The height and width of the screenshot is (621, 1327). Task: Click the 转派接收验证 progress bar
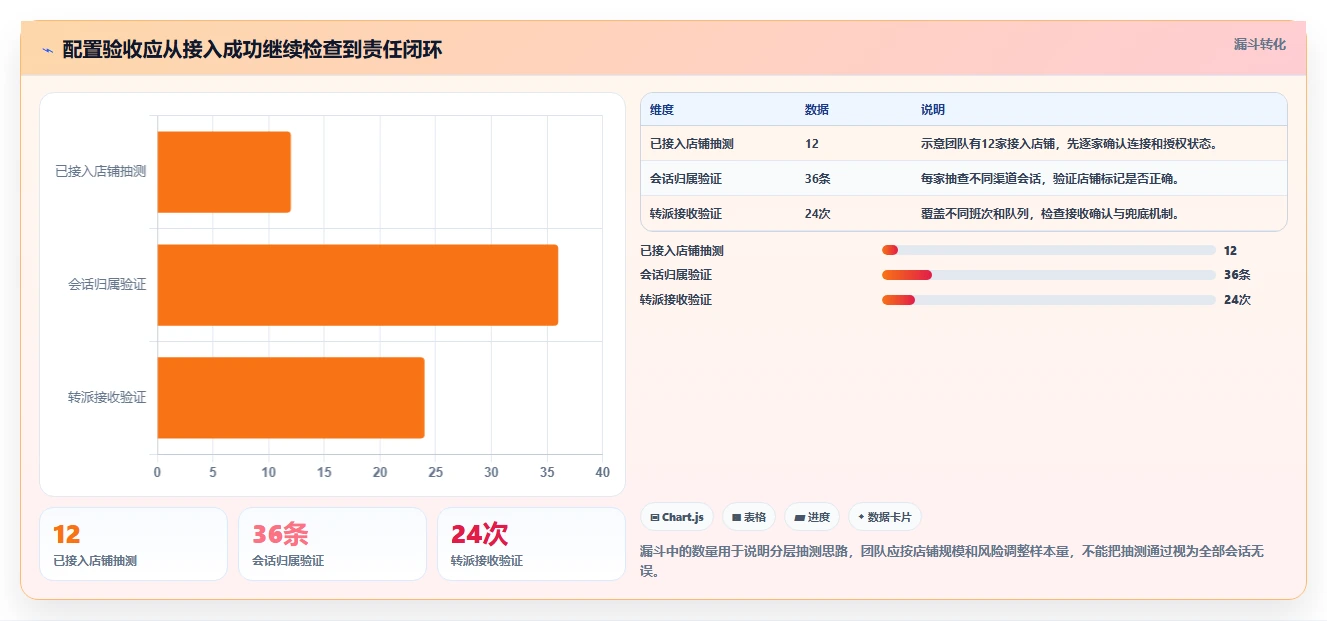click(x=1049, y=300)
